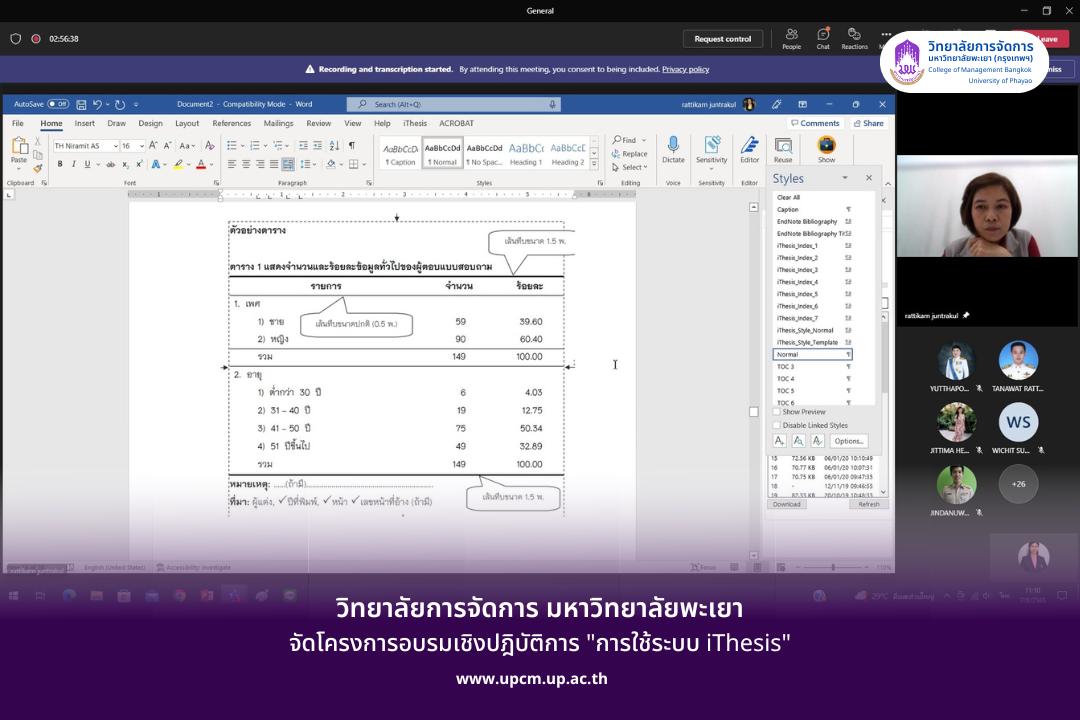1080x720 pixels.
Task: Click the Refresh button below the file list
Action: point(869,504)
